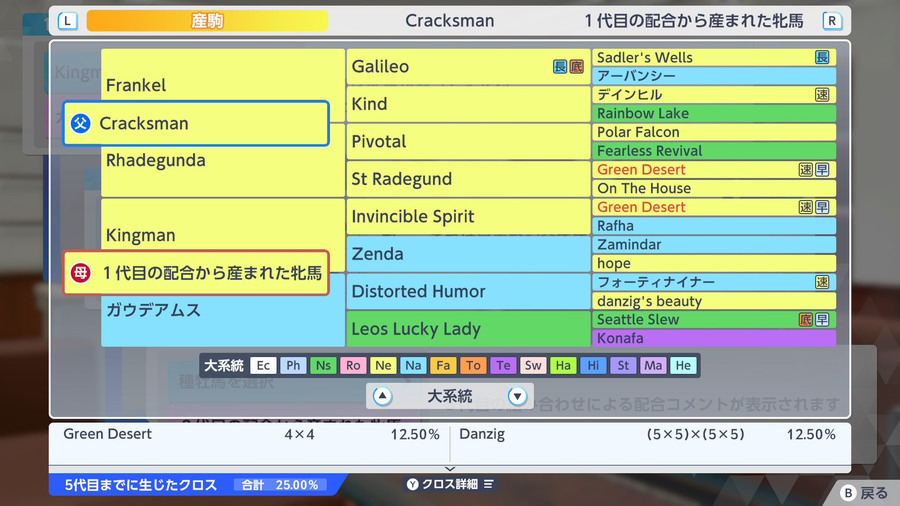Select On The House ancestor row

coord(714,188)
